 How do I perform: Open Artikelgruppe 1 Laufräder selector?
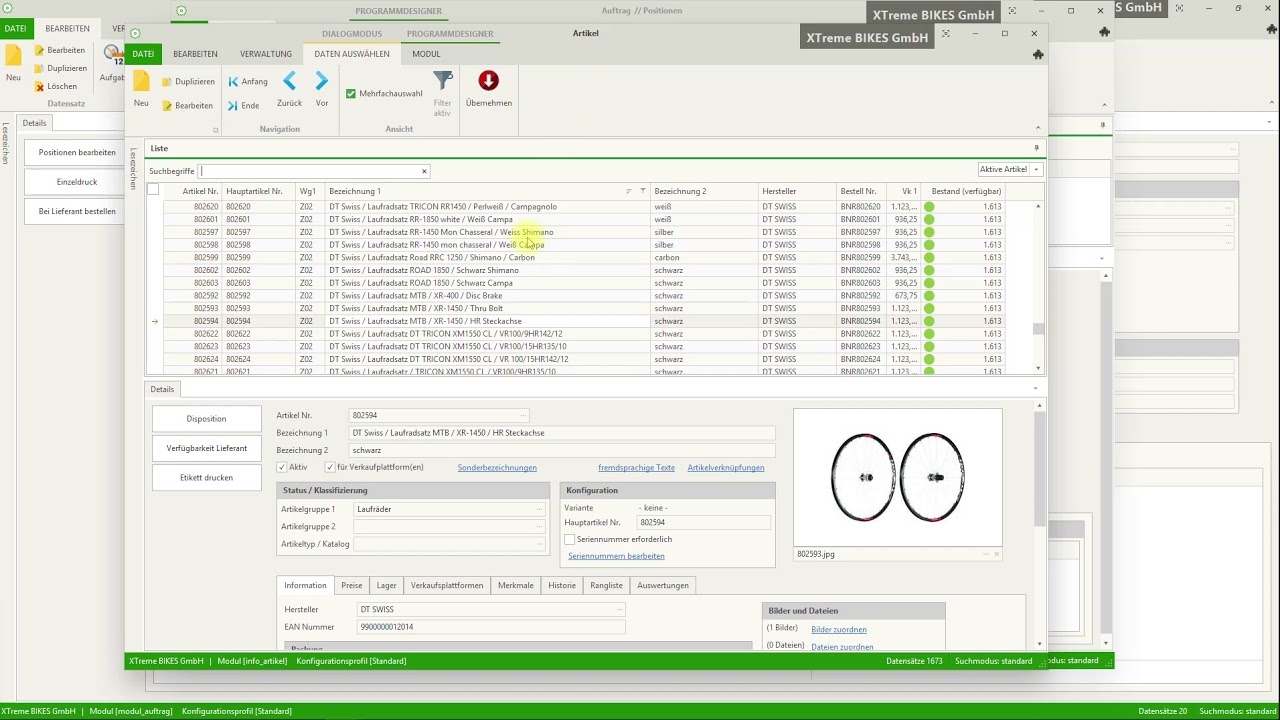[540, 509]
